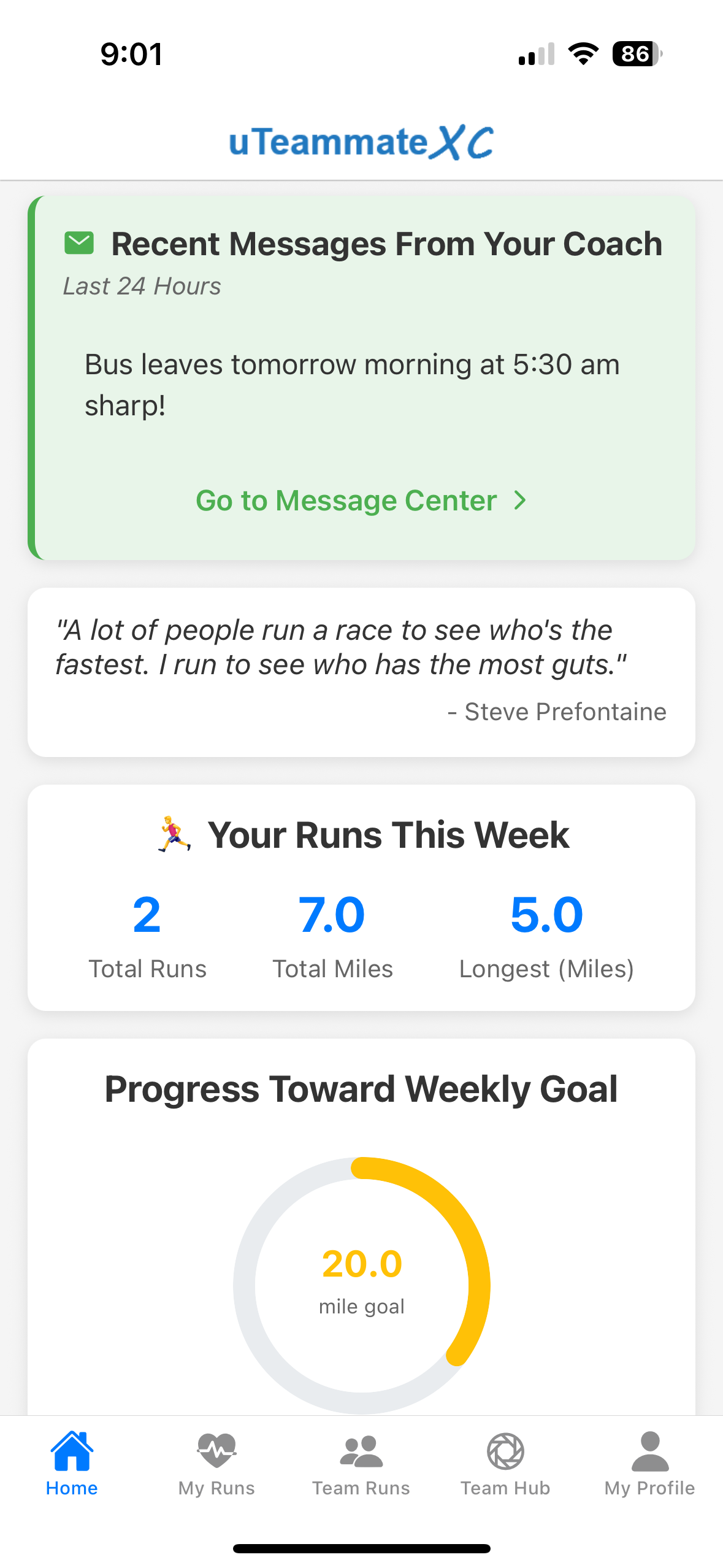Tap the uTeammateXC logo header

(x=361, y=142)
